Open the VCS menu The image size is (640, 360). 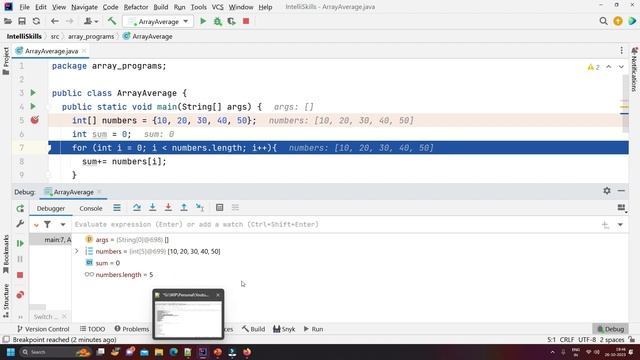click(217, 7)
